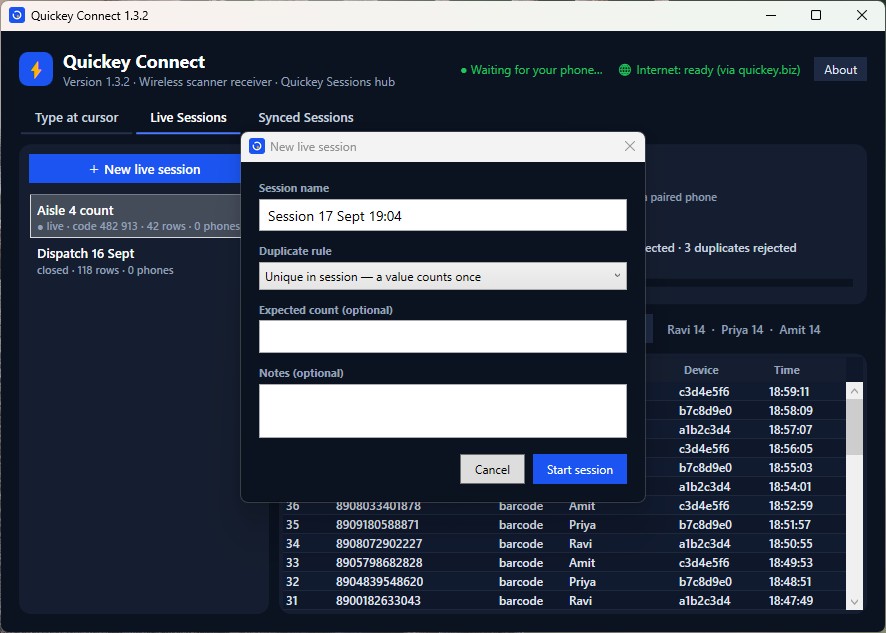Click barcode value 8904839548620
Screen dimensions: 886x633
tap(379, 582)
